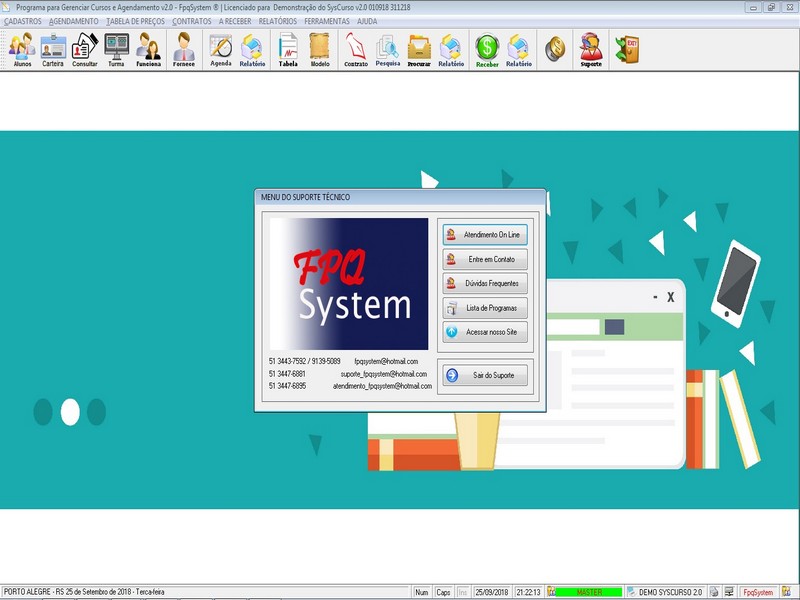Click the printer icon in status bar
This screenshot has width=800, height=600.
coord(714,592)
